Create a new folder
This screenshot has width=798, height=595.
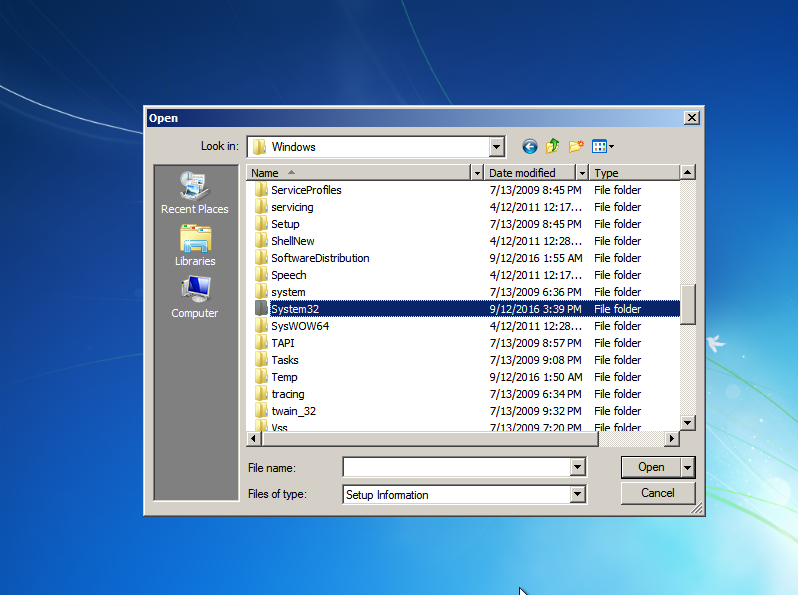coord(576,147)
